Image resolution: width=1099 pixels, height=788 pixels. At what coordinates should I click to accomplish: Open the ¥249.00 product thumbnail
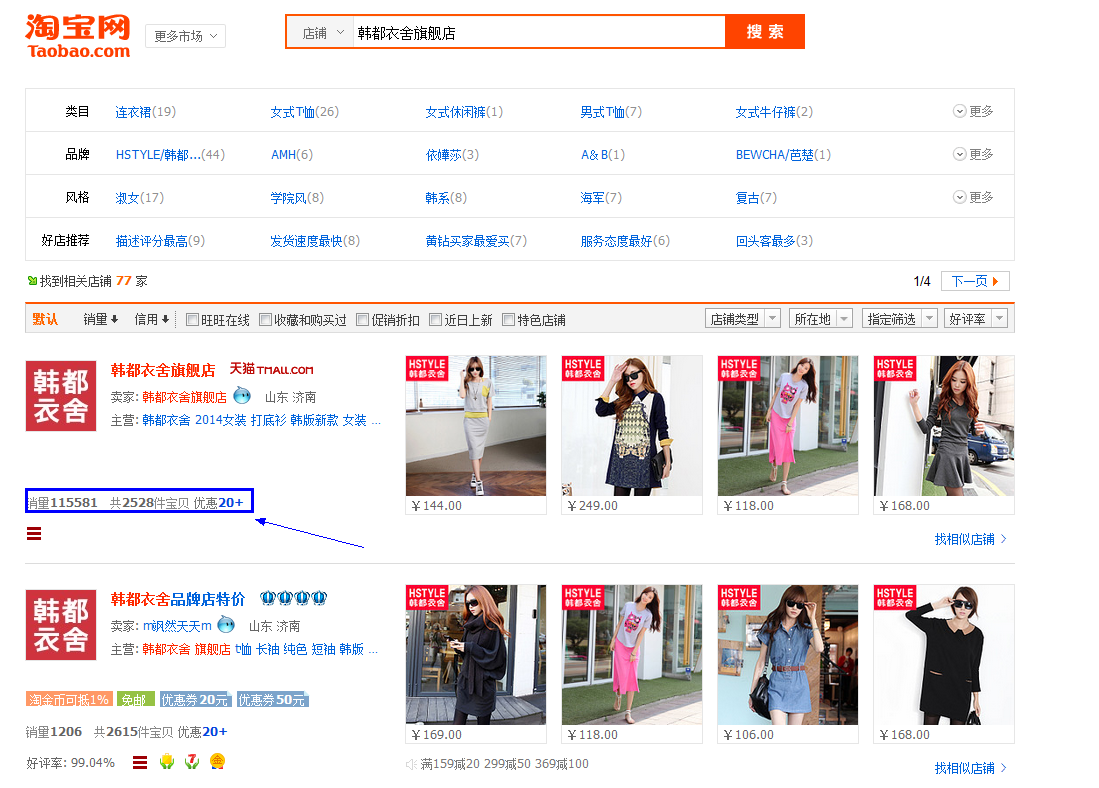632,426
